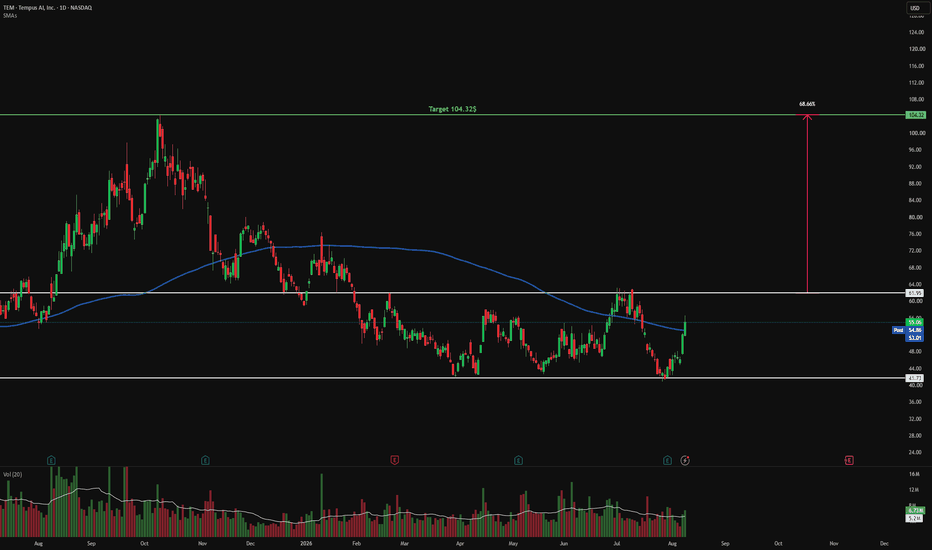Open the red earnings marker near late February

394,460
